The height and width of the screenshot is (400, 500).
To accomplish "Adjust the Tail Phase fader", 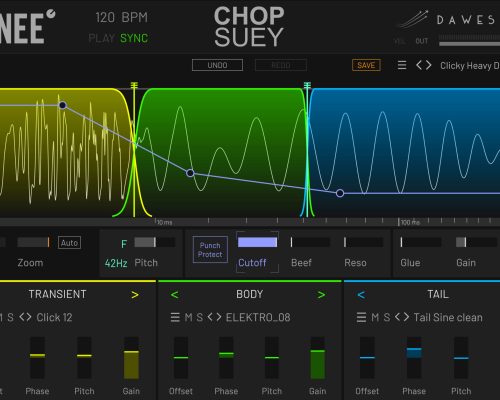I will [x=414, y=357].
